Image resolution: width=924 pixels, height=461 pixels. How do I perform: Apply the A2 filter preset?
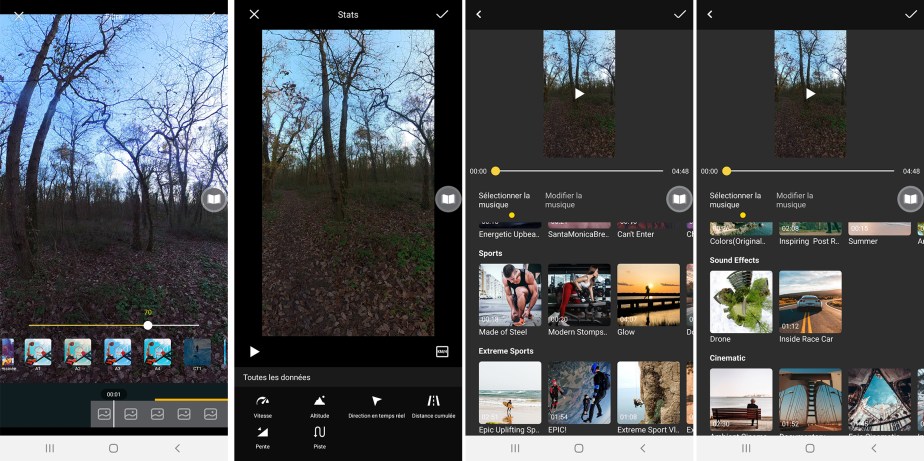click(78, 355)
